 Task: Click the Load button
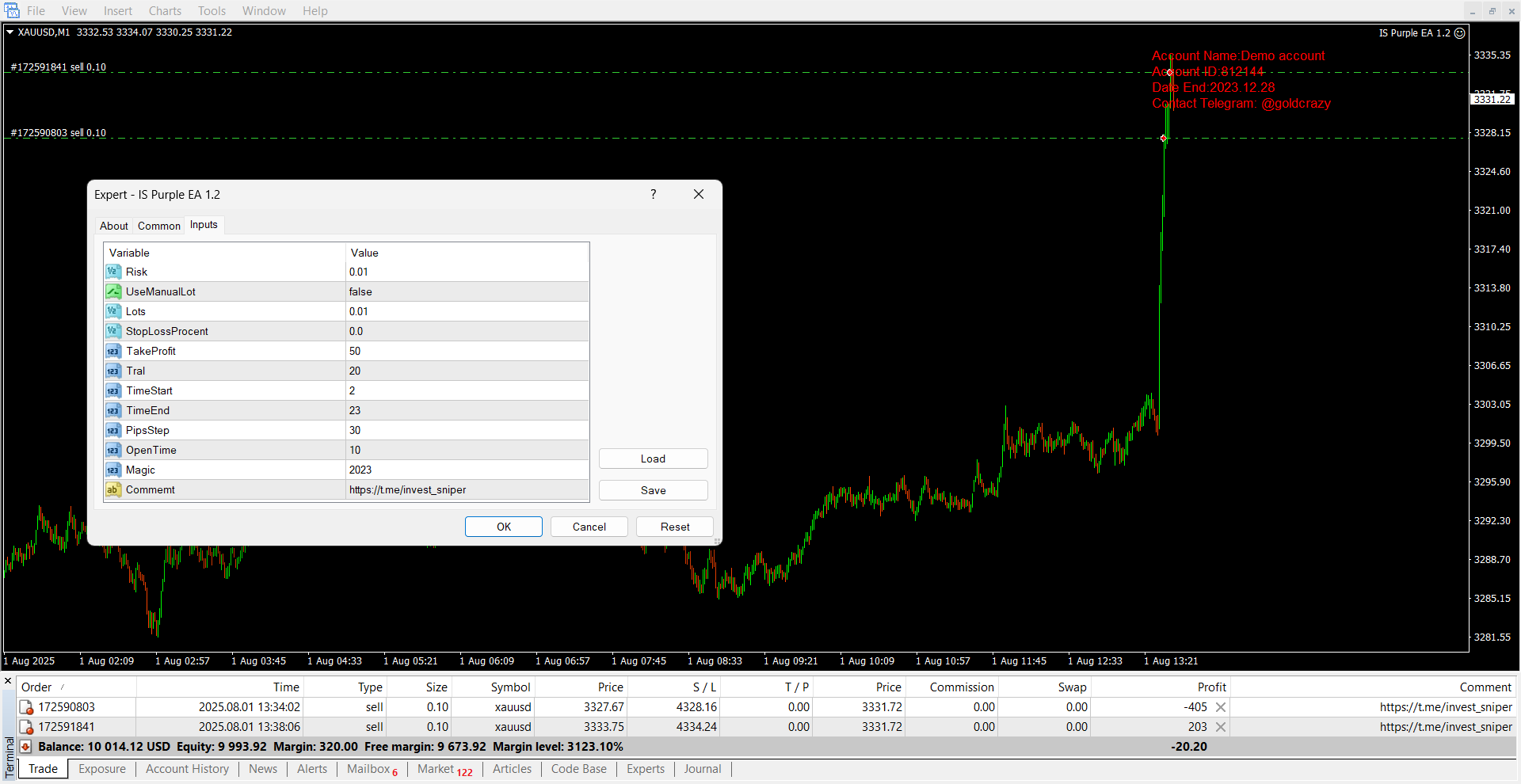click(x=653, y=459)
